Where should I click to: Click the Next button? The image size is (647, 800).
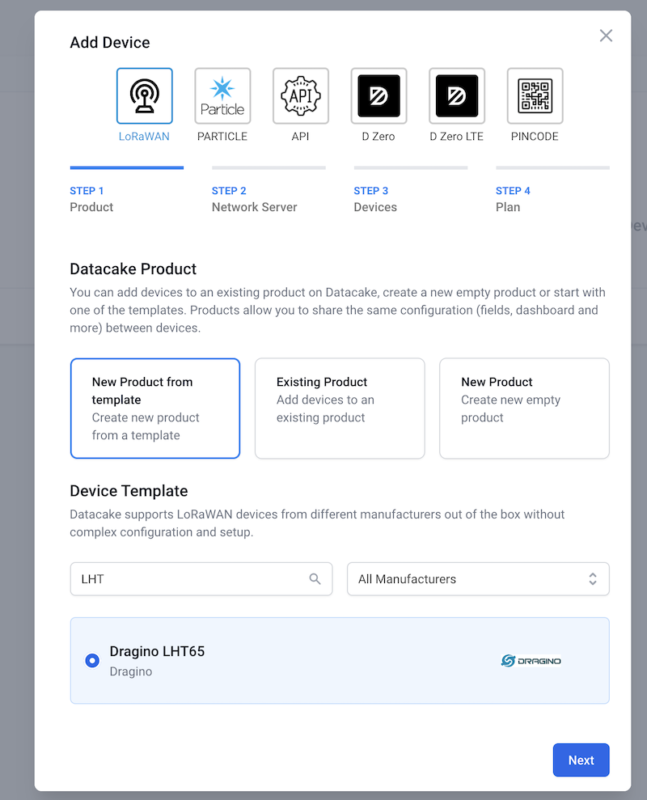pos(581,760)
